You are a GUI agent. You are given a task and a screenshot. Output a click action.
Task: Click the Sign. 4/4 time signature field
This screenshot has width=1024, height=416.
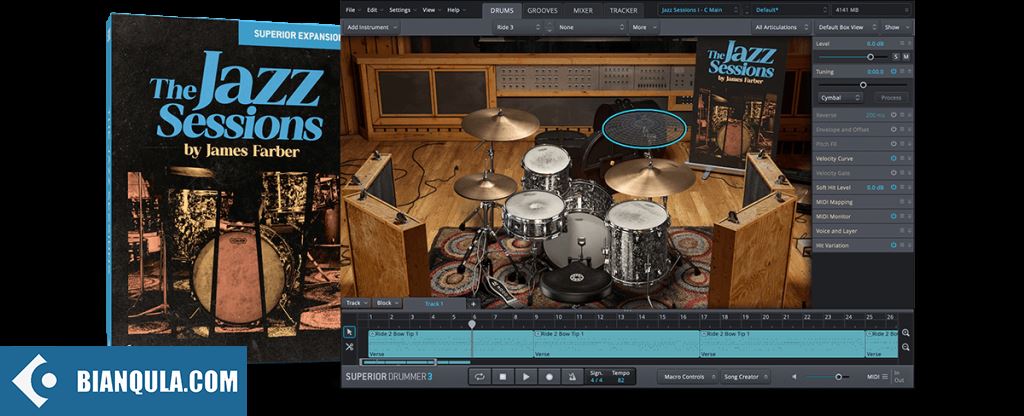(597, 376)
